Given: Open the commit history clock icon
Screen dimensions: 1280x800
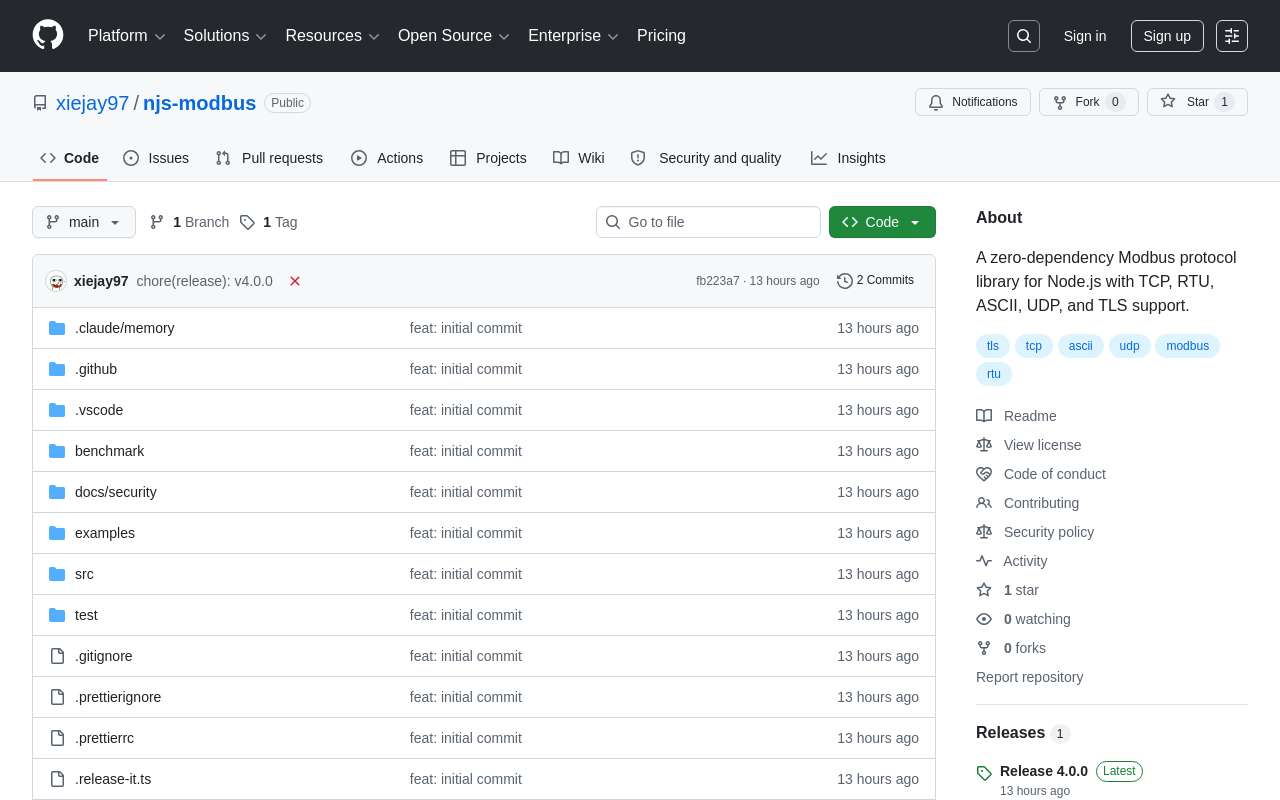Looking at the screenshot, I should pos(845,281).
